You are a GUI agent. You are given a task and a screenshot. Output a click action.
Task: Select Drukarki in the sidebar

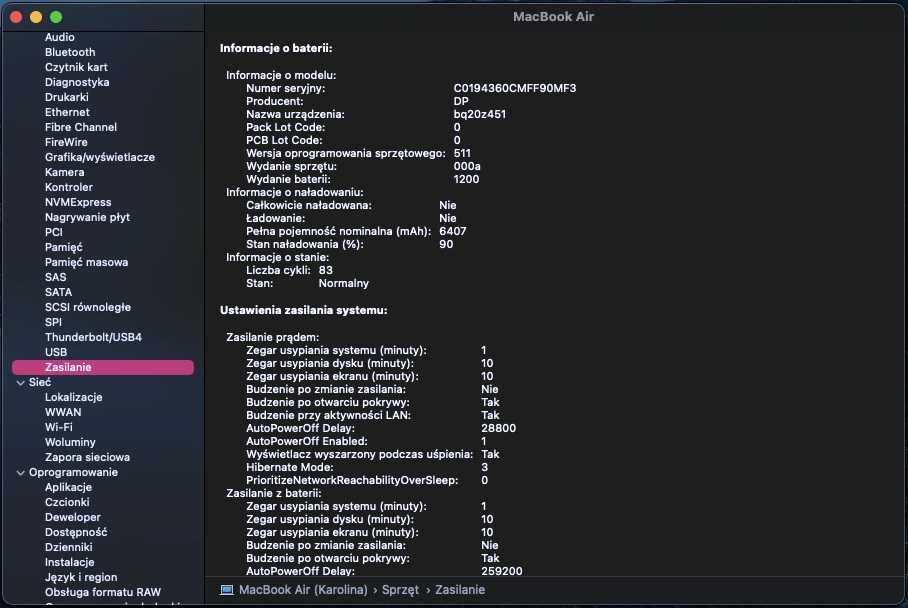point(67,97)
